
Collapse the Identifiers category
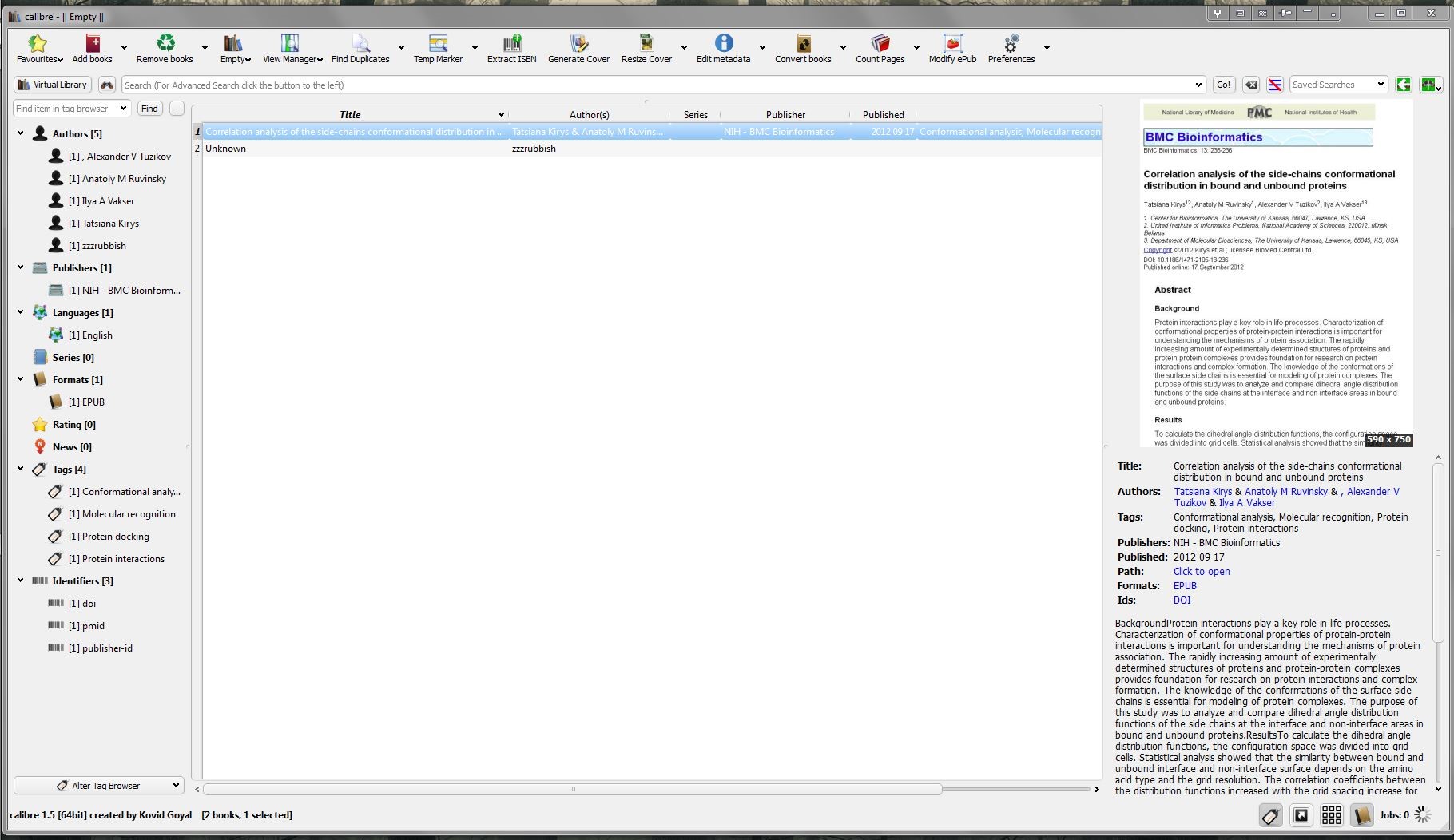(21, 580)
